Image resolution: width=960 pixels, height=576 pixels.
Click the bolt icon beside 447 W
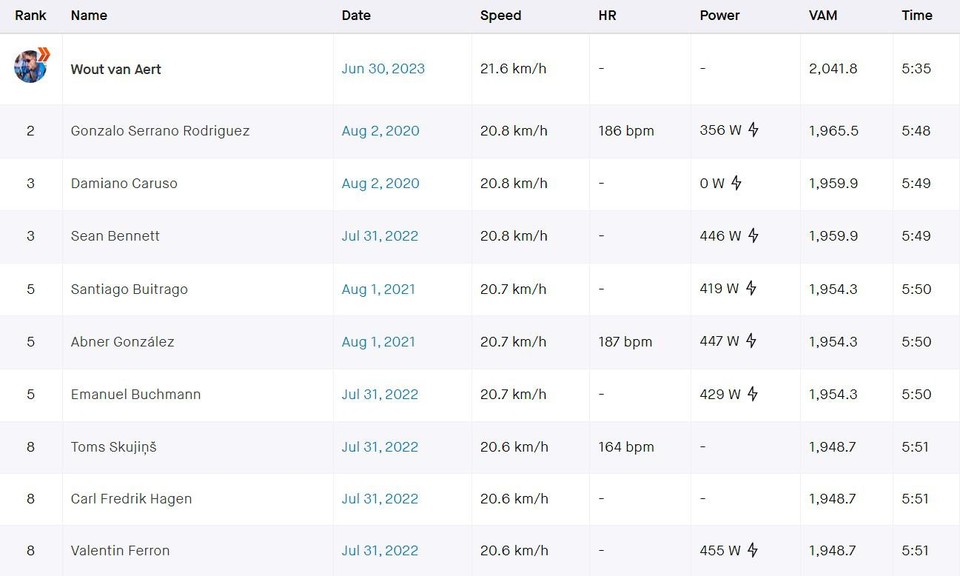pyautogui.click(x=751, y=341)
